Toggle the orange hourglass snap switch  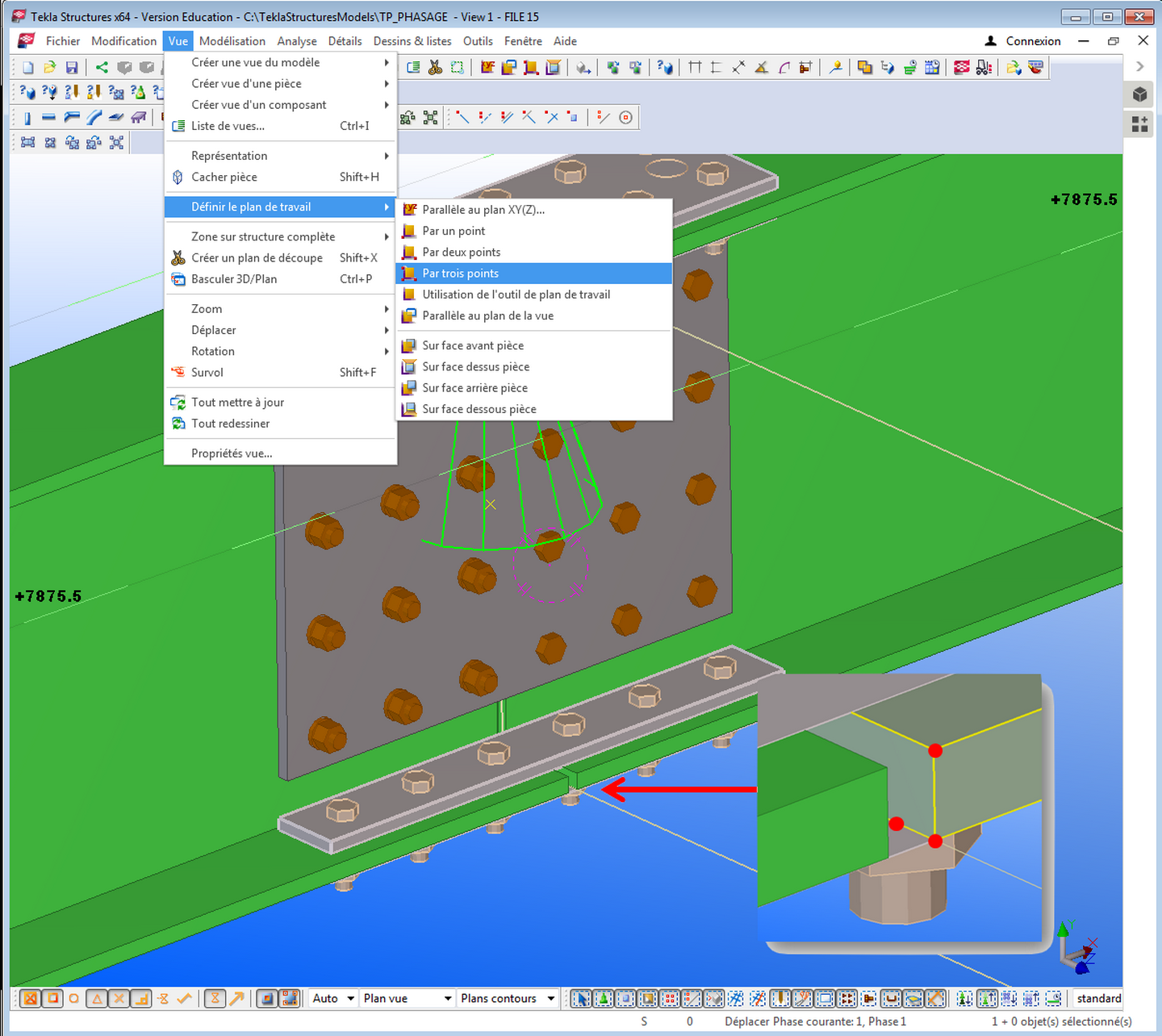(215, 998)
